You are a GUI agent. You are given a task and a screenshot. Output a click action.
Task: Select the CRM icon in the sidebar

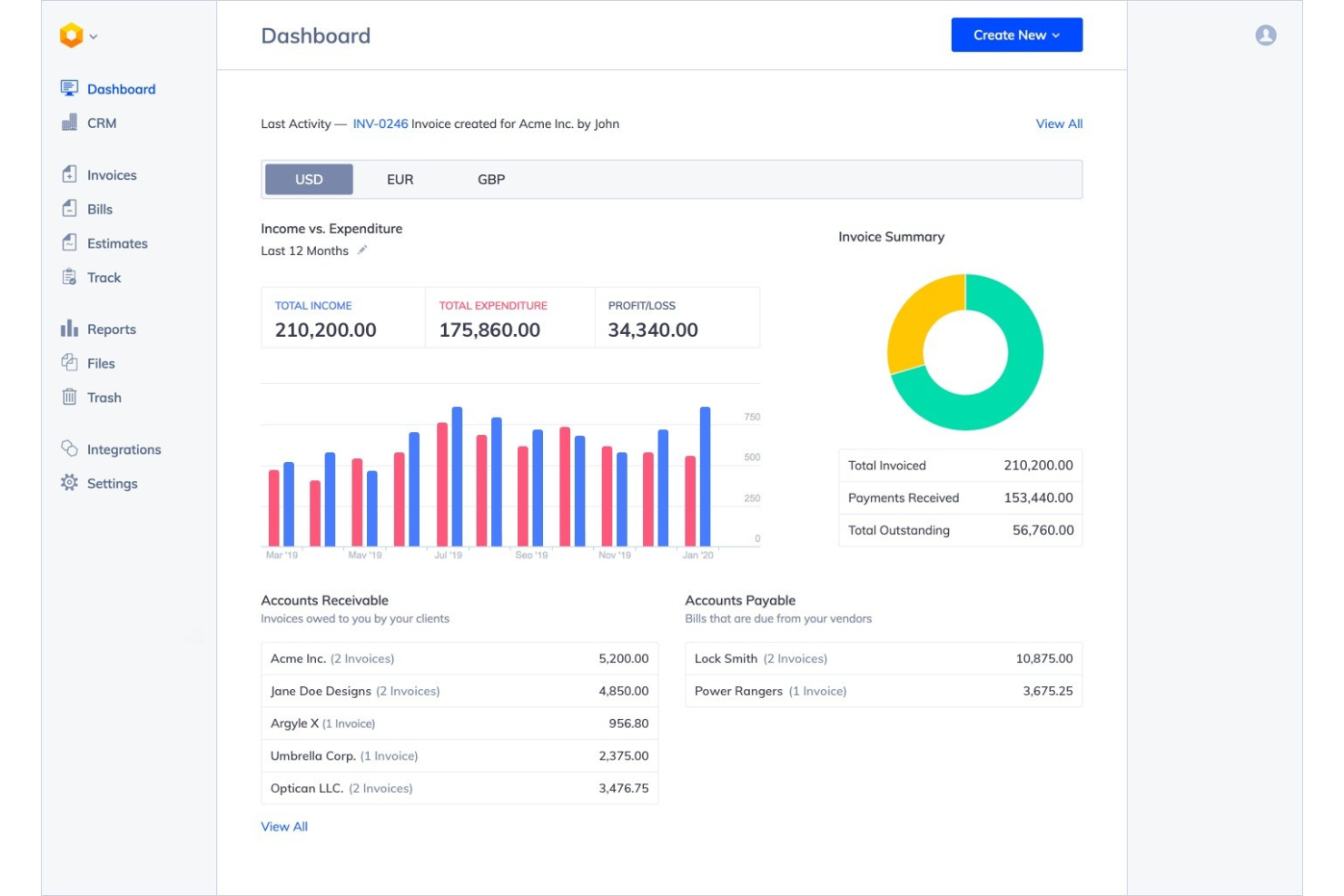point(69,123)
